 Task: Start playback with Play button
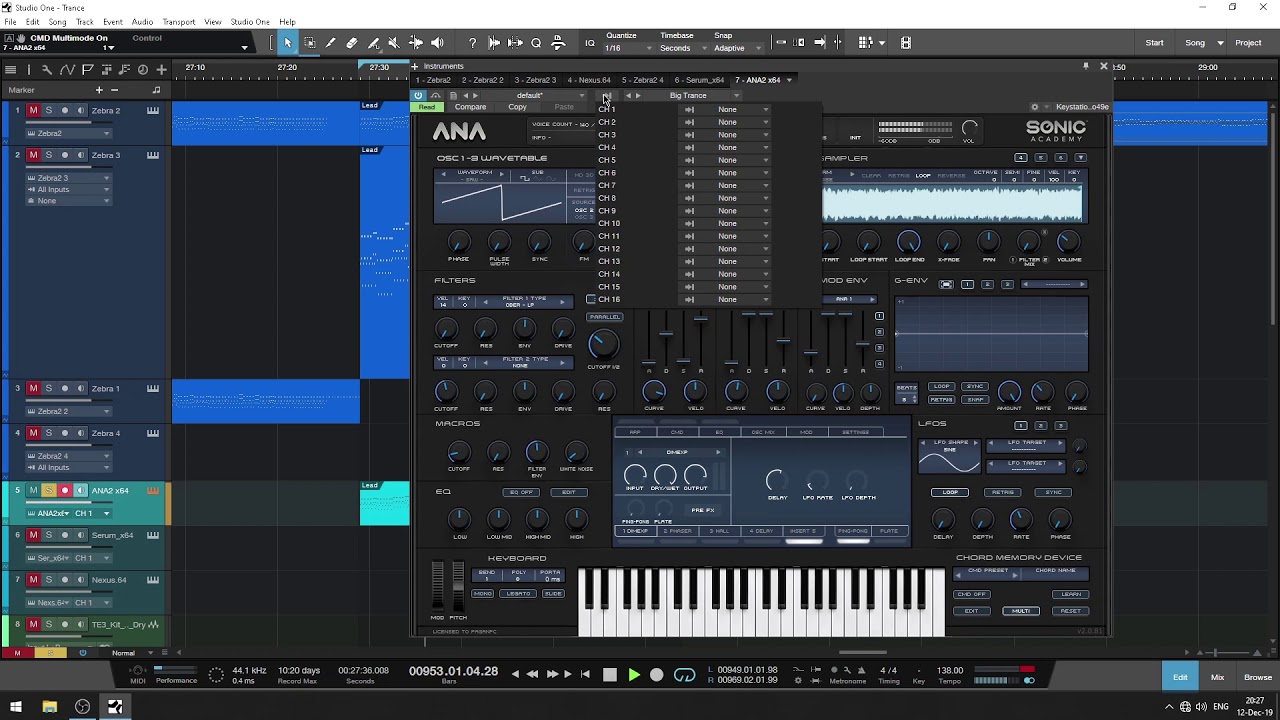coord(633,675)
